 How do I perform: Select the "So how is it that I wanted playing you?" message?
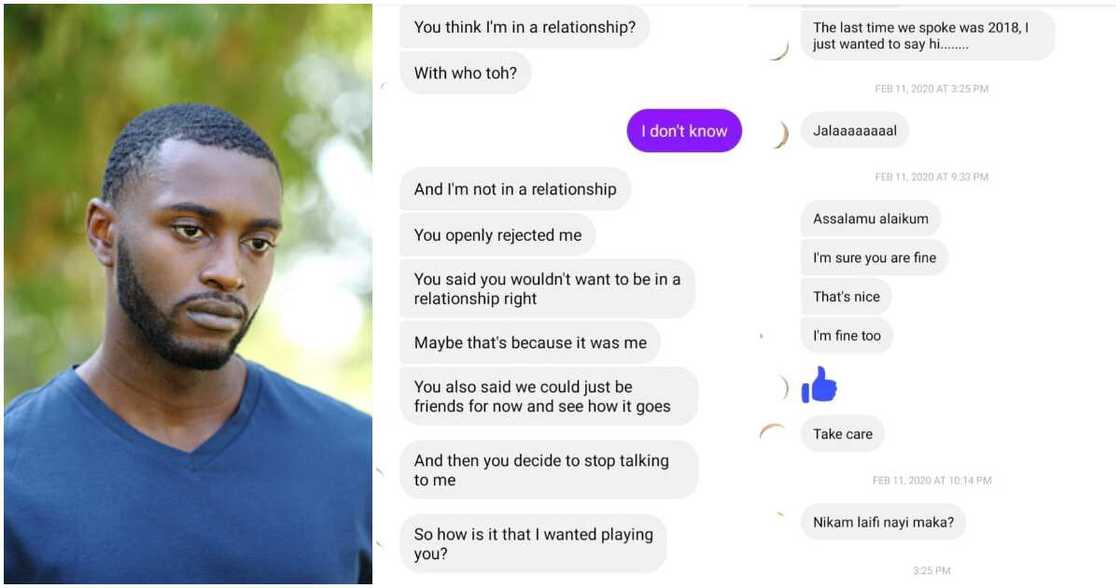point(533,544)
